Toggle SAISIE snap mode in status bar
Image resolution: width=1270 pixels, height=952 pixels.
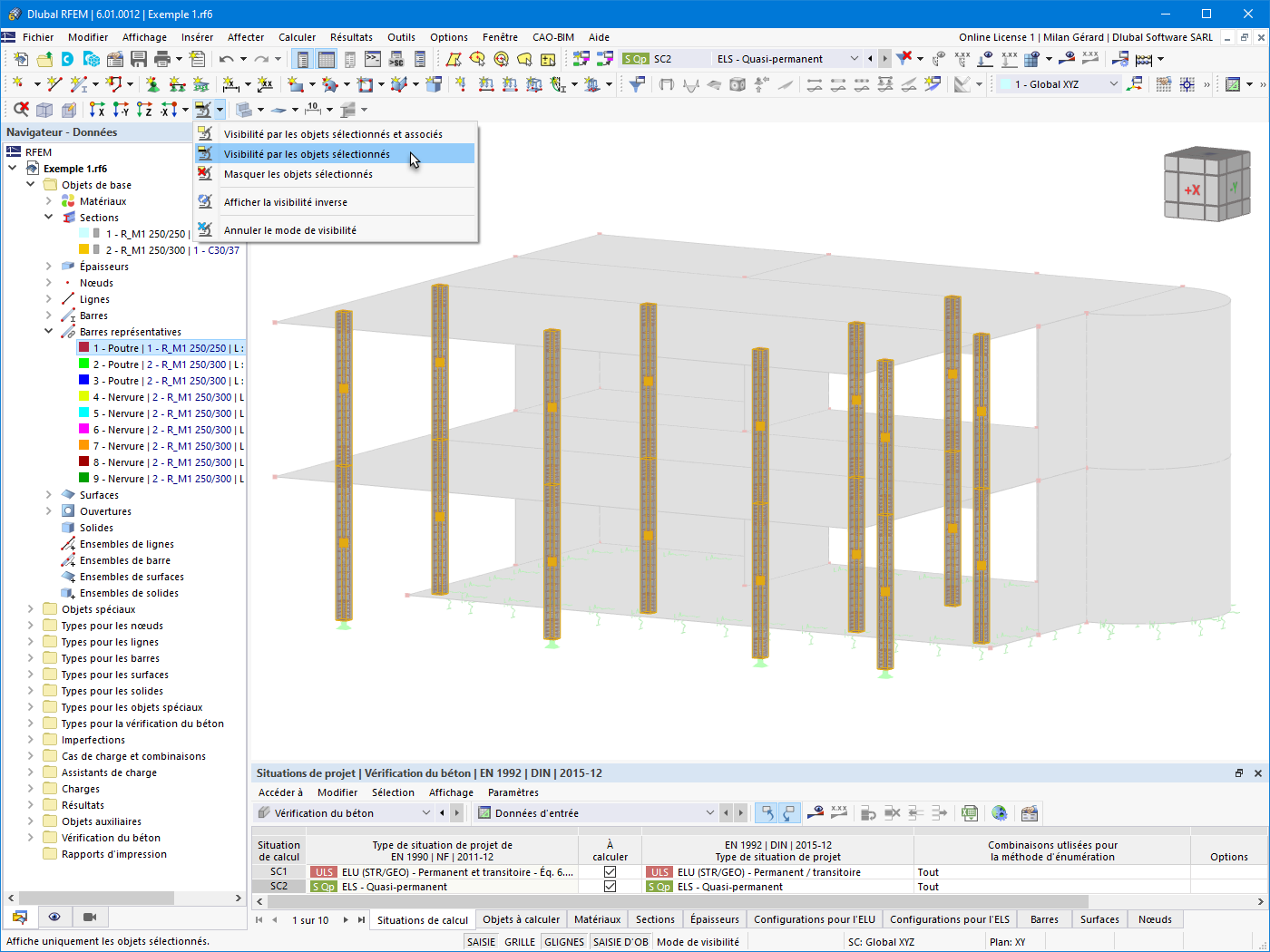[481, 942]
